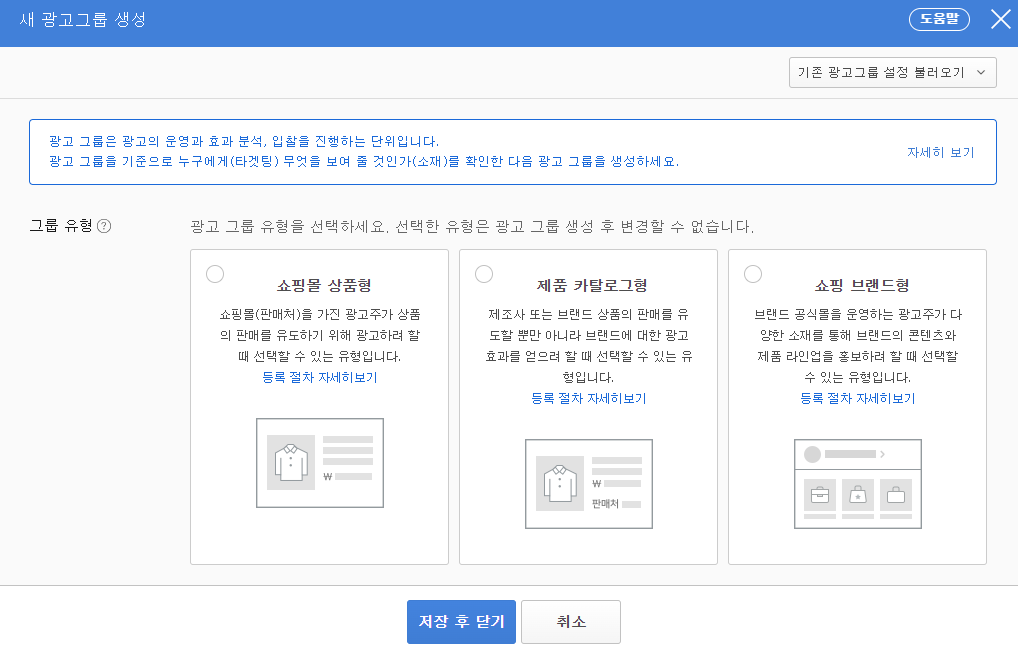Close the 새 광고그룹 생성 dialog

[1000, 19]
